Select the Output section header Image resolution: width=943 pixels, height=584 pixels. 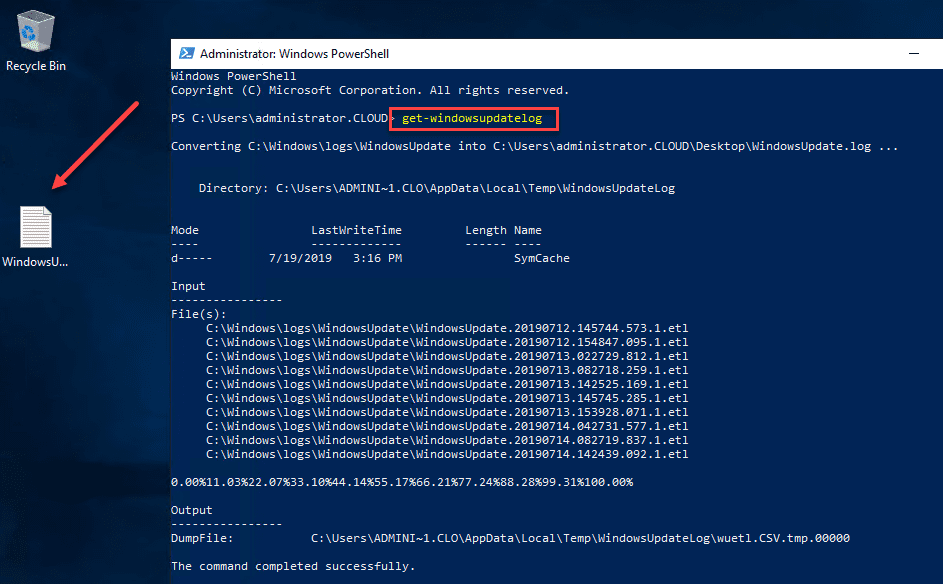[191, 509]
